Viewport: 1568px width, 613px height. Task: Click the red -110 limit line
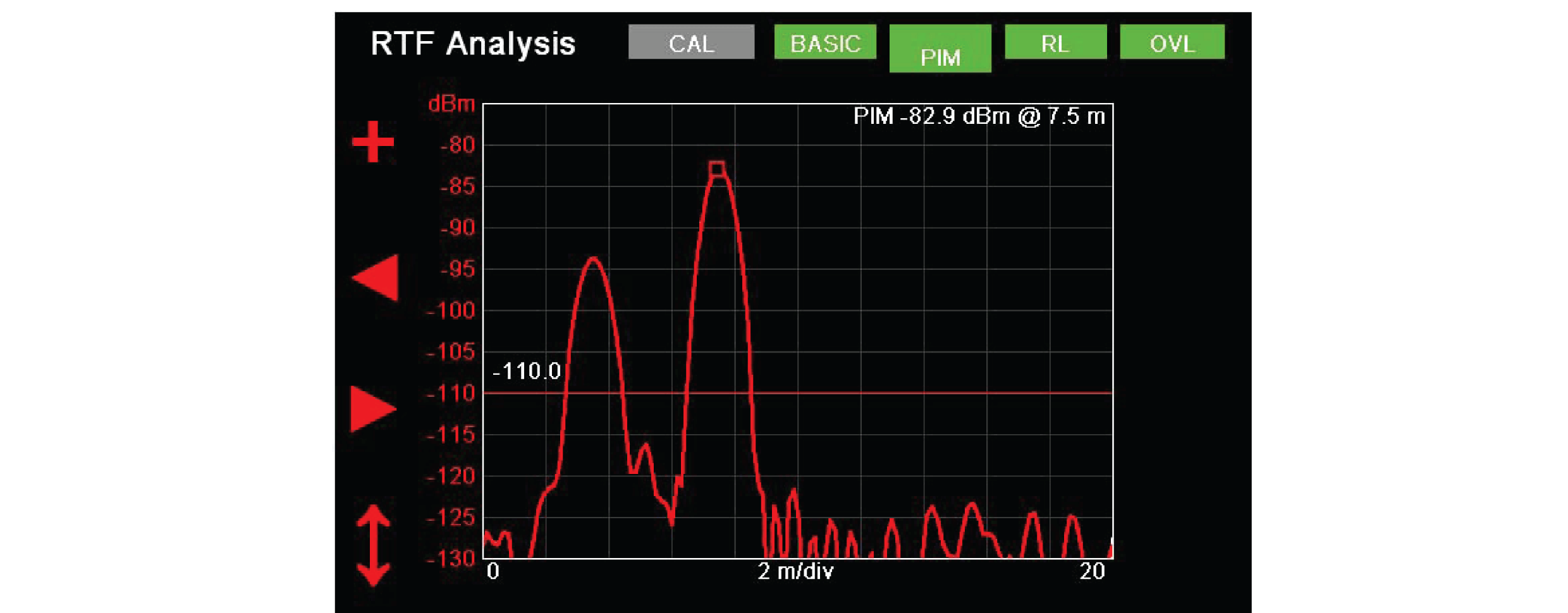[798, 393]
